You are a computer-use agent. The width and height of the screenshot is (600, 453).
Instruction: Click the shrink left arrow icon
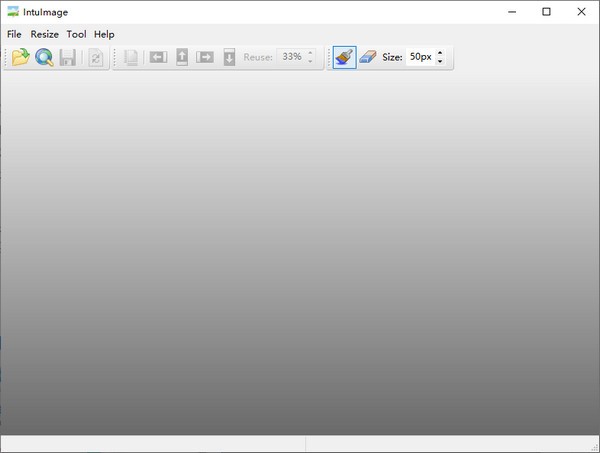click(x=158, y=57)
